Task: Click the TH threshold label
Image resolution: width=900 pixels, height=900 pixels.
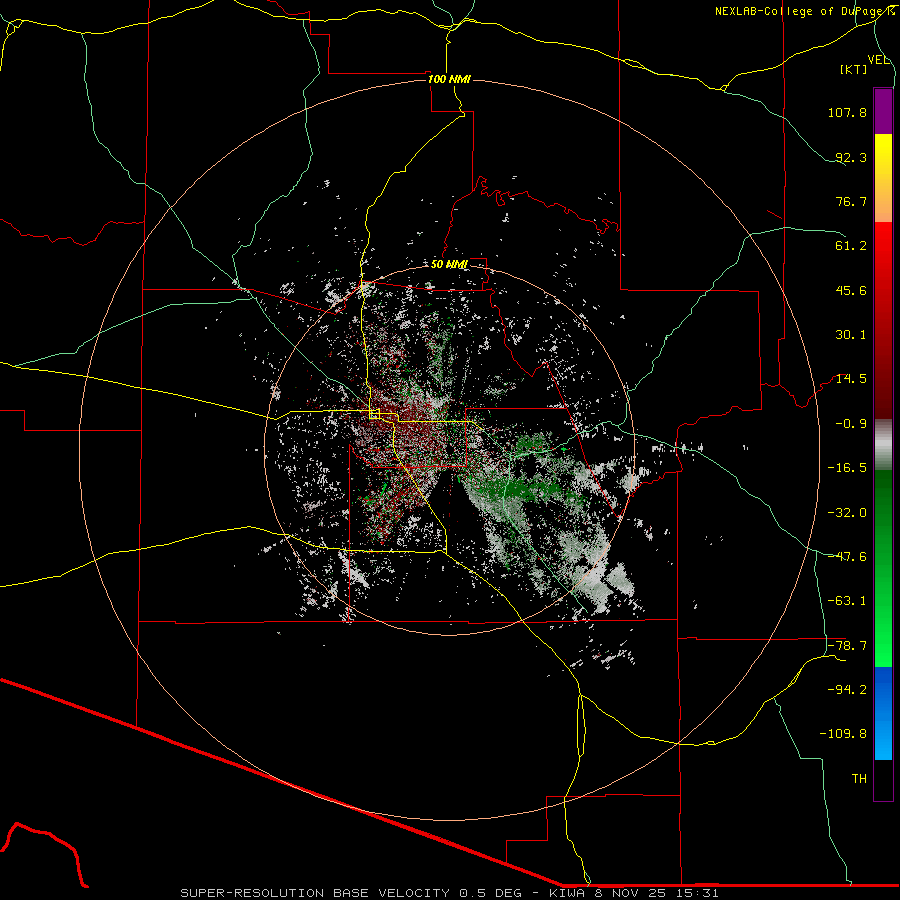Action: coord(859,779)
